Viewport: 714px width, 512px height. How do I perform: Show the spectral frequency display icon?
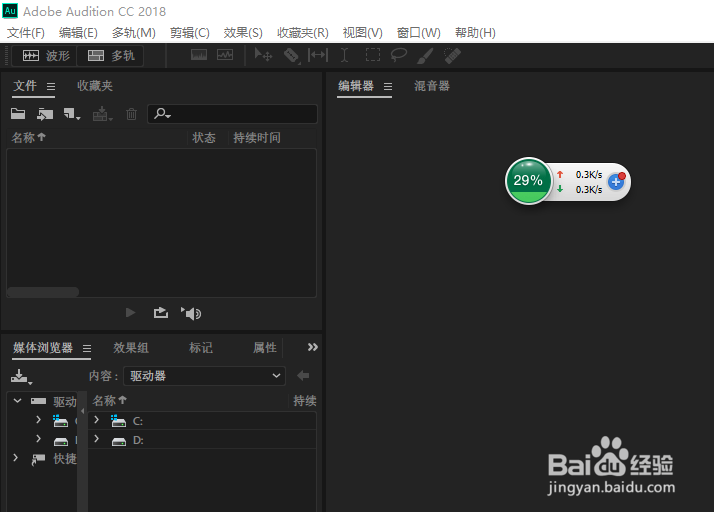click(199, 55)
